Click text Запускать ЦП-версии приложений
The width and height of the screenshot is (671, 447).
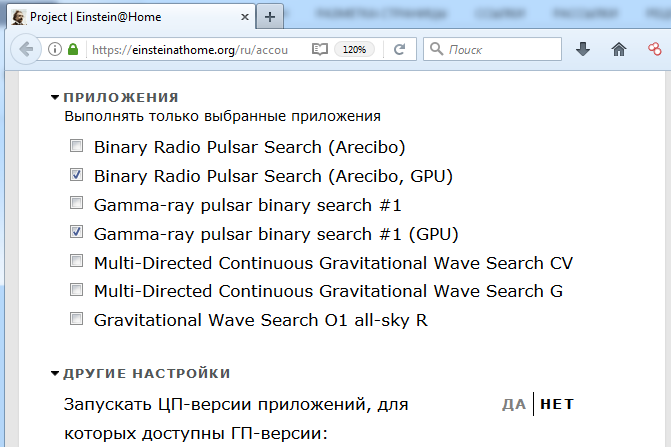[x=217, y=405]
